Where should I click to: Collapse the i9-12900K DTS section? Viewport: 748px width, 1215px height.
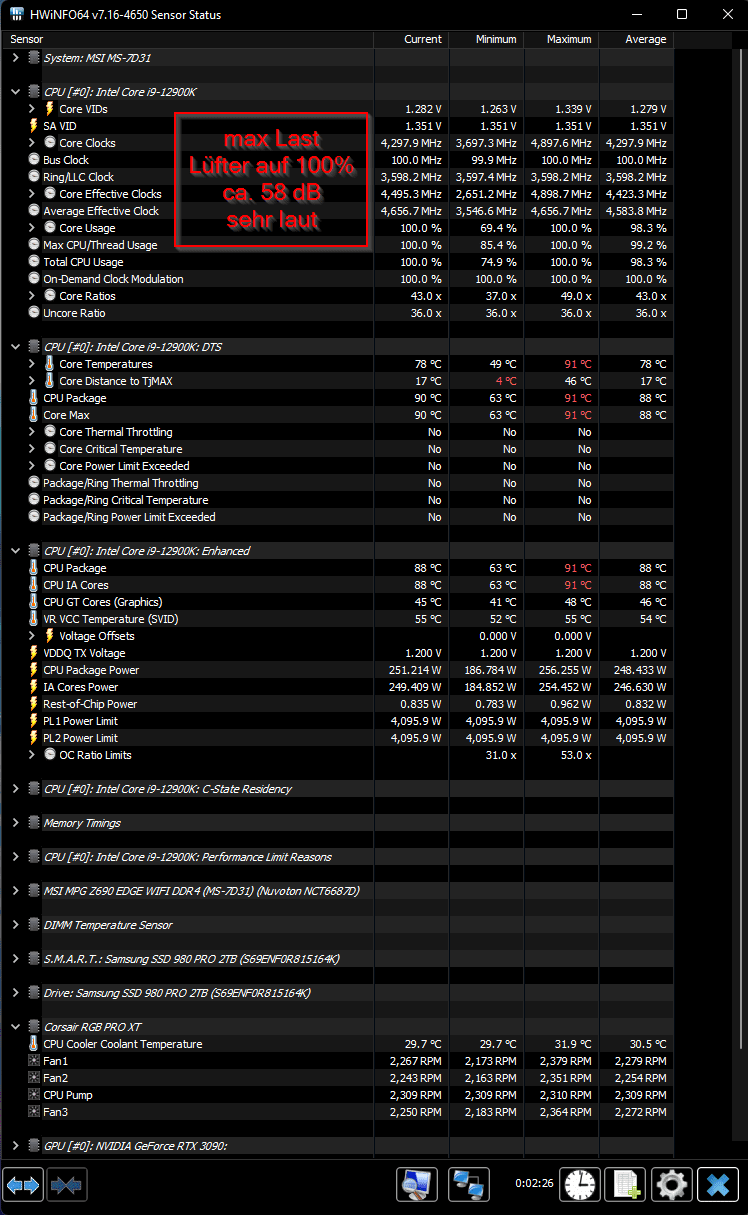(x=15, y=347)
